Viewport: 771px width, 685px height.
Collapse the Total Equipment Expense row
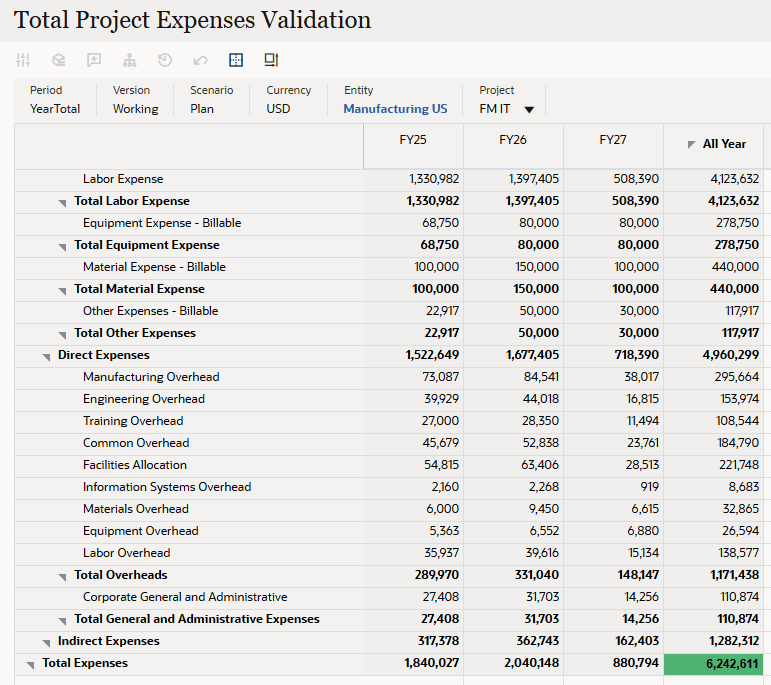[x=62, y=247]
